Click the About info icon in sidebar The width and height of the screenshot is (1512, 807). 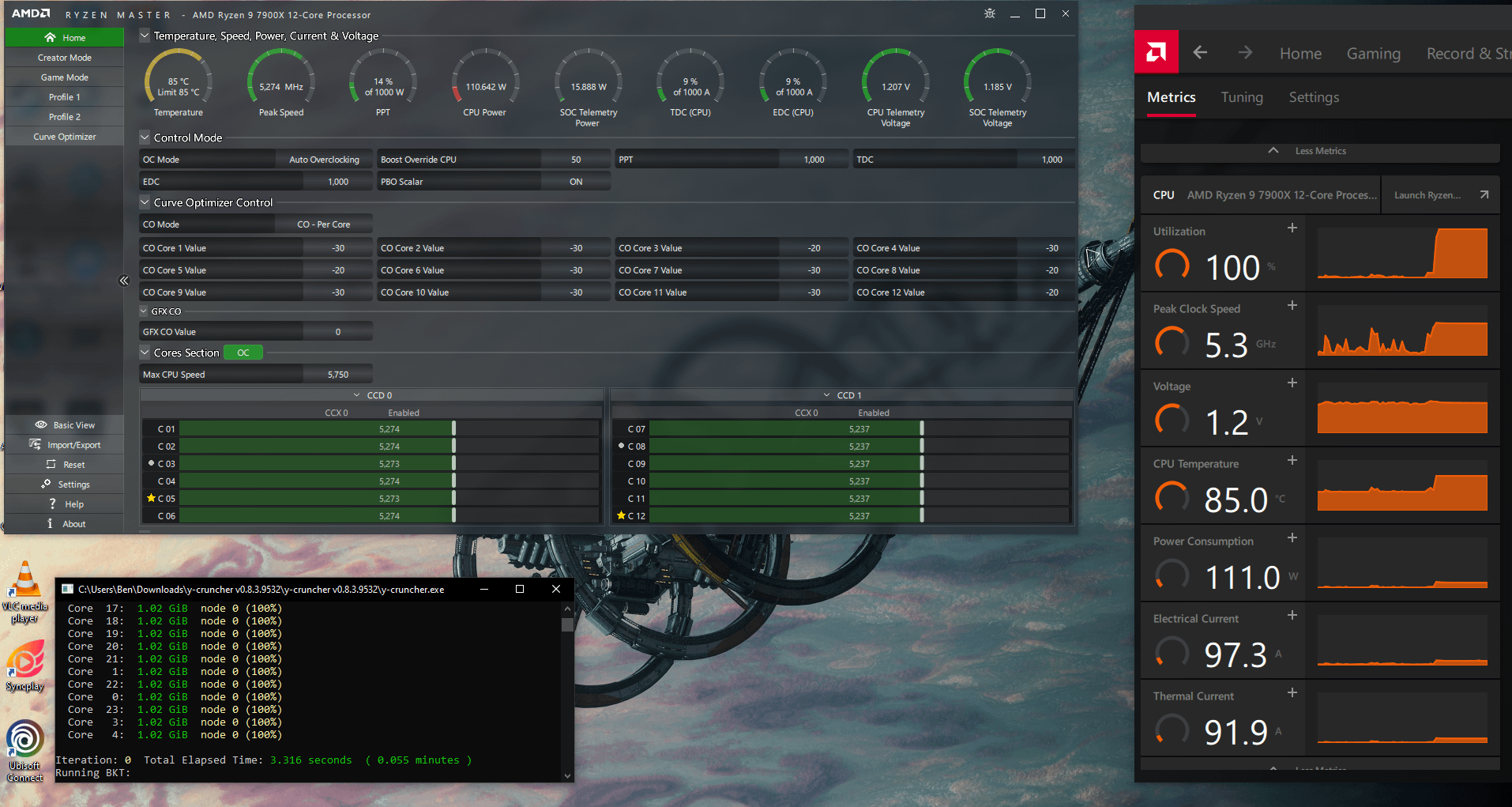tap(50, 523)
